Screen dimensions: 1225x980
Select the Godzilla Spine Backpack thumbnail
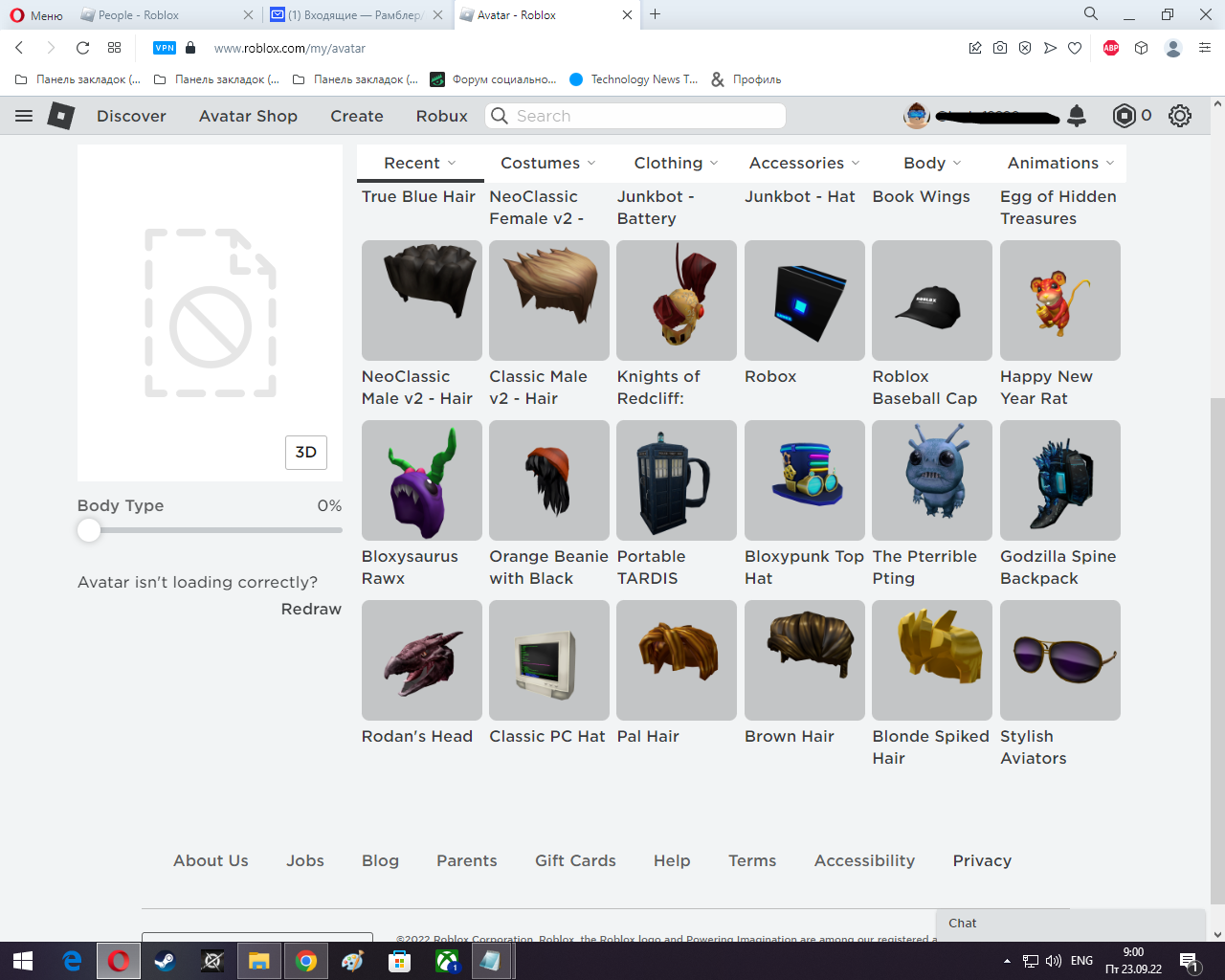click(x=1060, y=480)
